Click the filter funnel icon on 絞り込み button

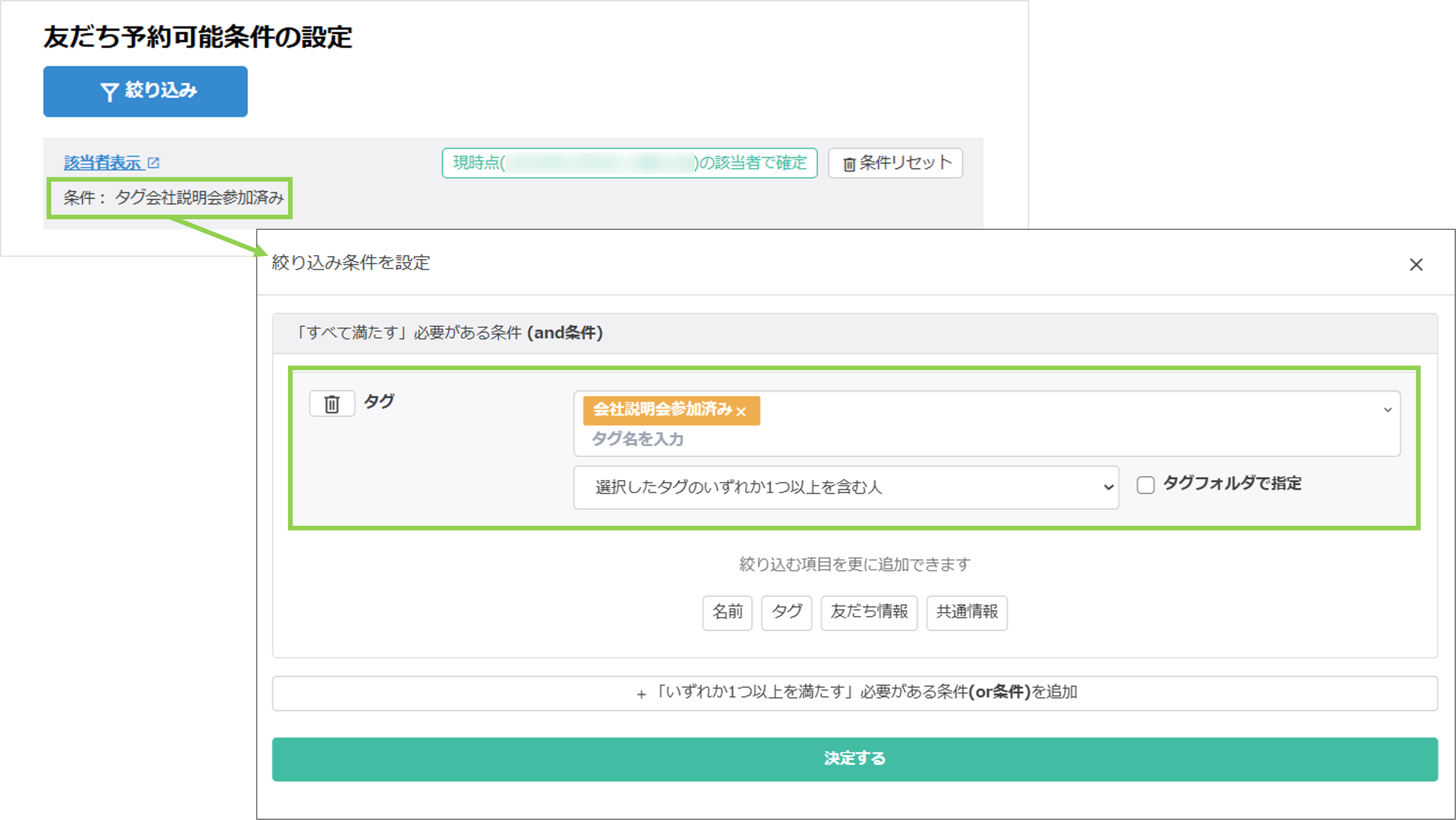click(x=111, y=90)
